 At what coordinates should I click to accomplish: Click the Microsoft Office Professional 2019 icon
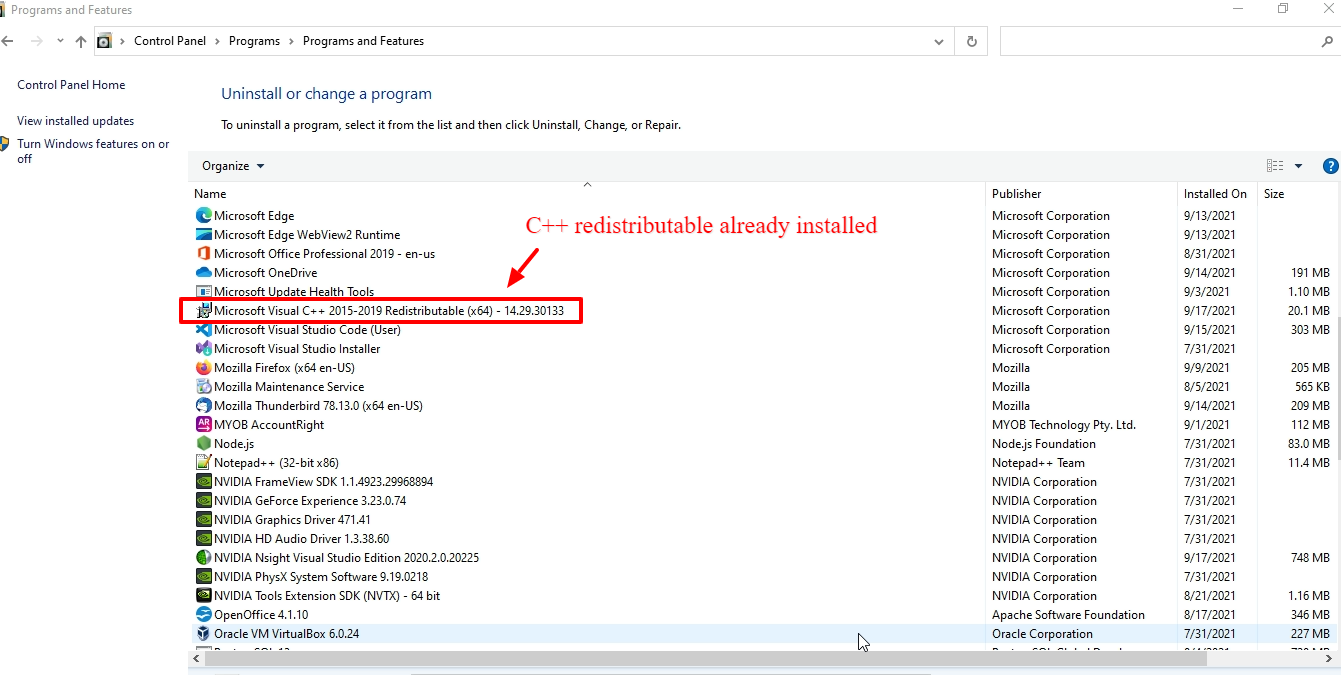tap(204, 253)
